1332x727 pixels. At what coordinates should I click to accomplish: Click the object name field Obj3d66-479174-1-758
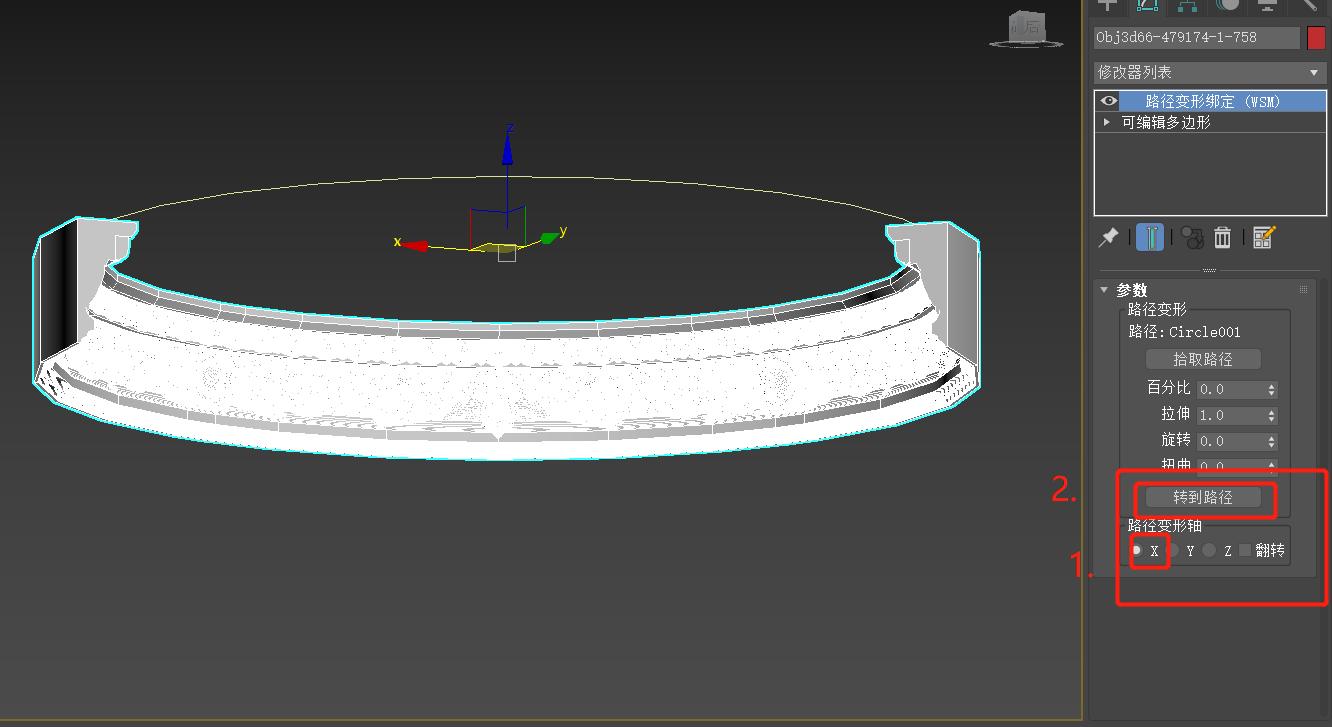(x=1196, y=37)
